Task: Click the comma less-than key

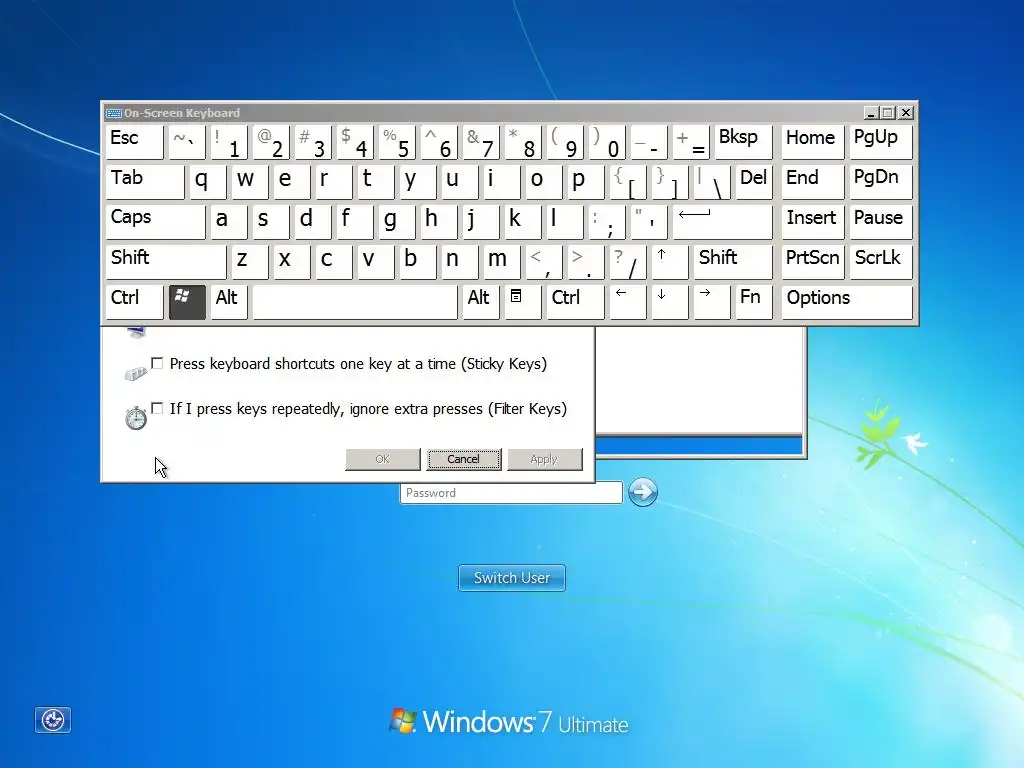Action: [543, 263]
